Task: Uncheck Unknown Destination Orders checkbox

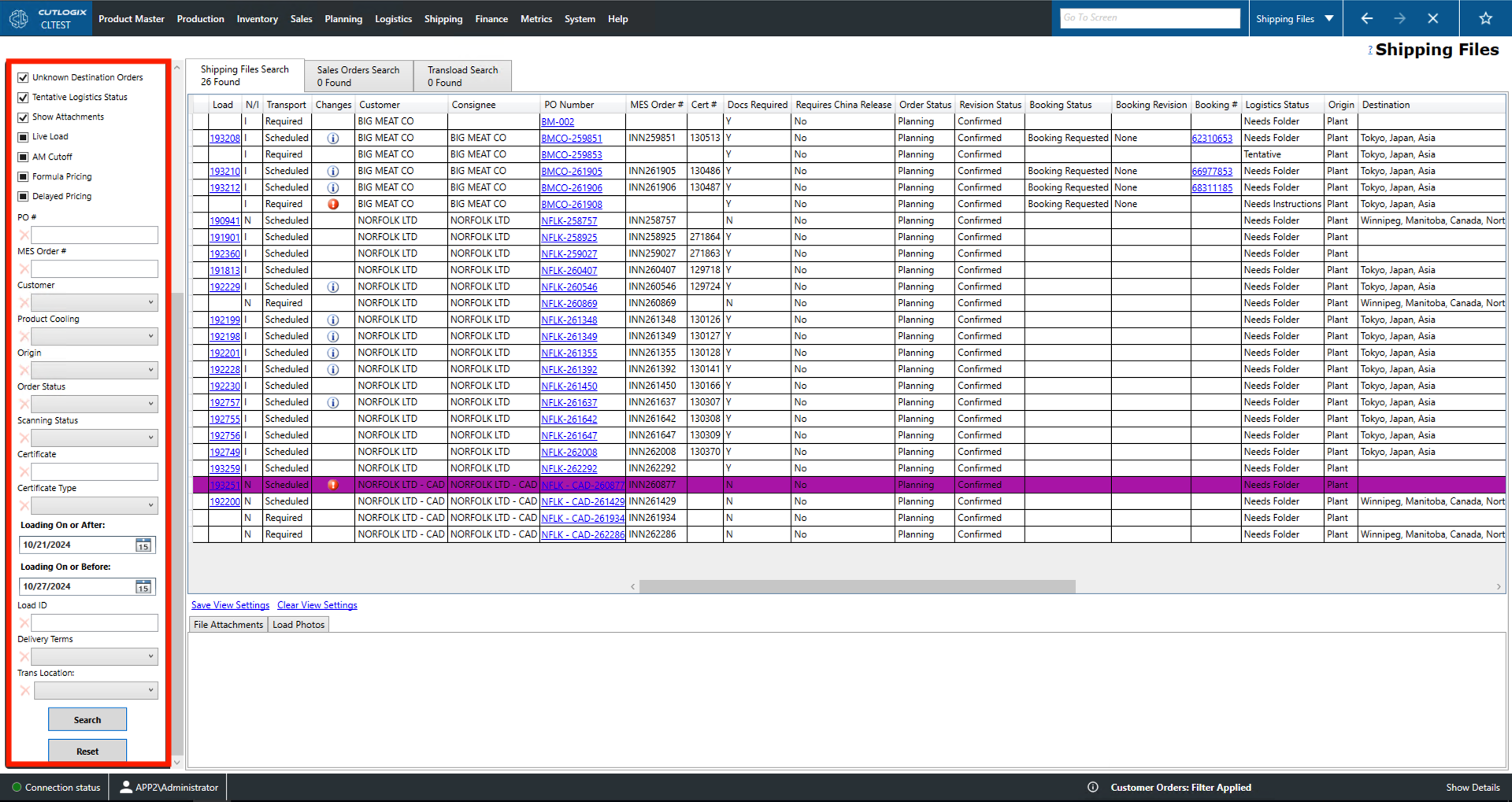Action: (x=23, y=77)
